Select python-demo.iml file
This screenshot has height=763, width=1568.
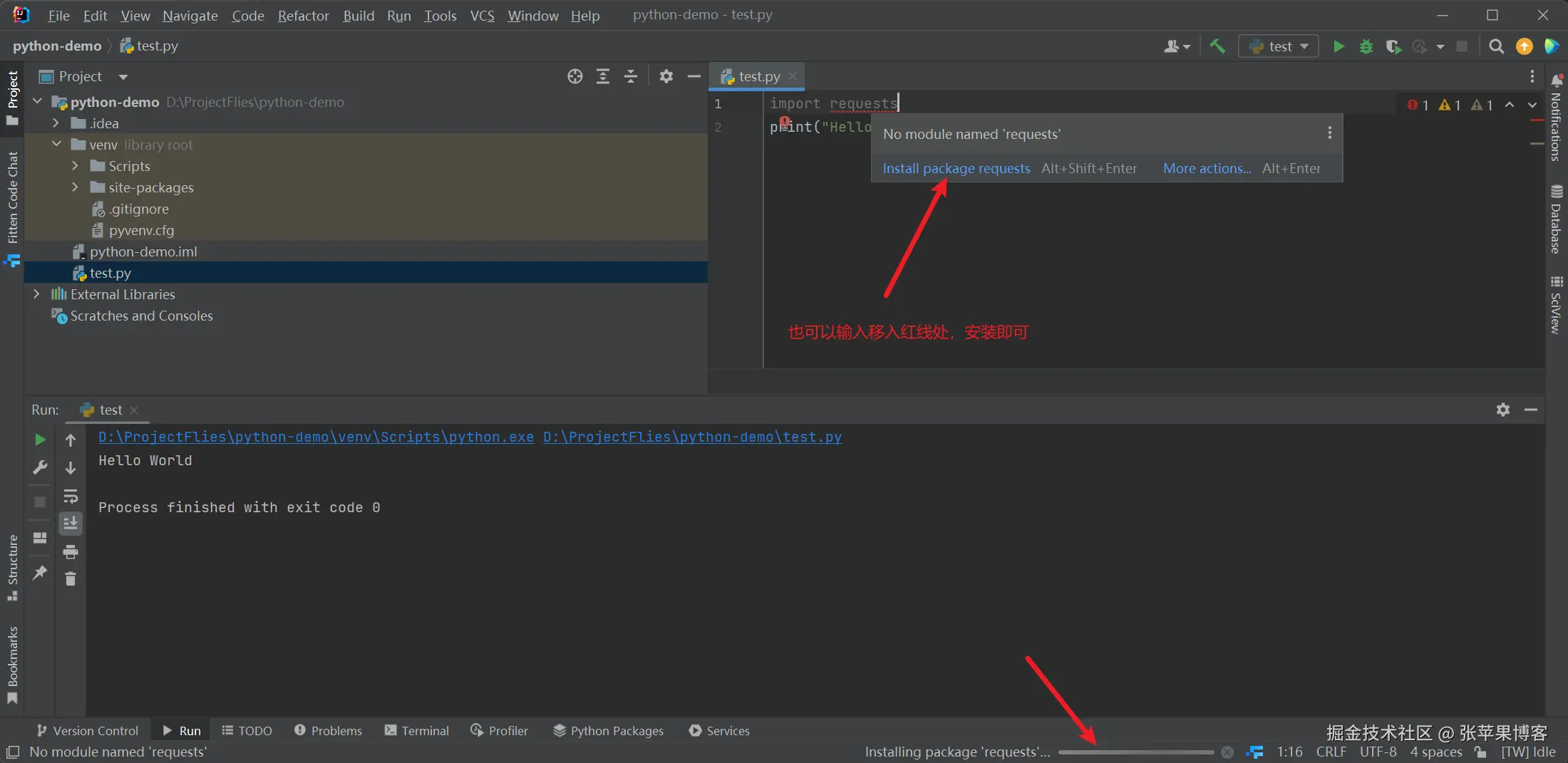(366, 251)
